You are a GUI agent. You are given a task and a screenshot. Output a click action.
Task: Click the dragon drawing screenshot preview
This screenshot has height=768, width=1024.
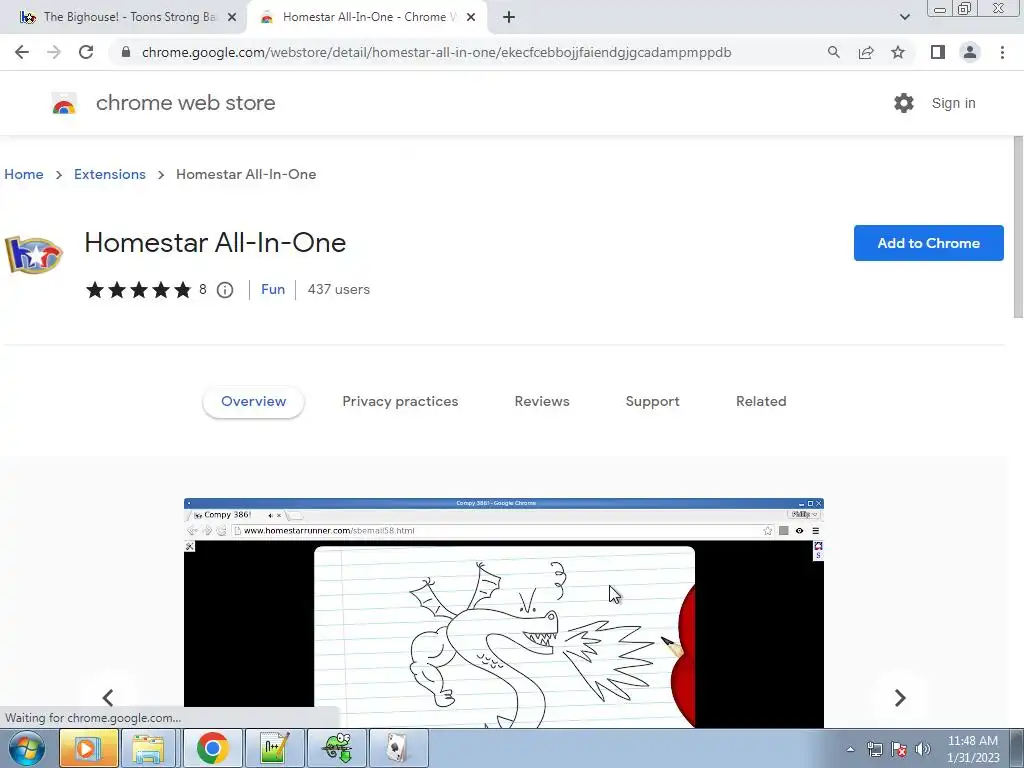504,613
